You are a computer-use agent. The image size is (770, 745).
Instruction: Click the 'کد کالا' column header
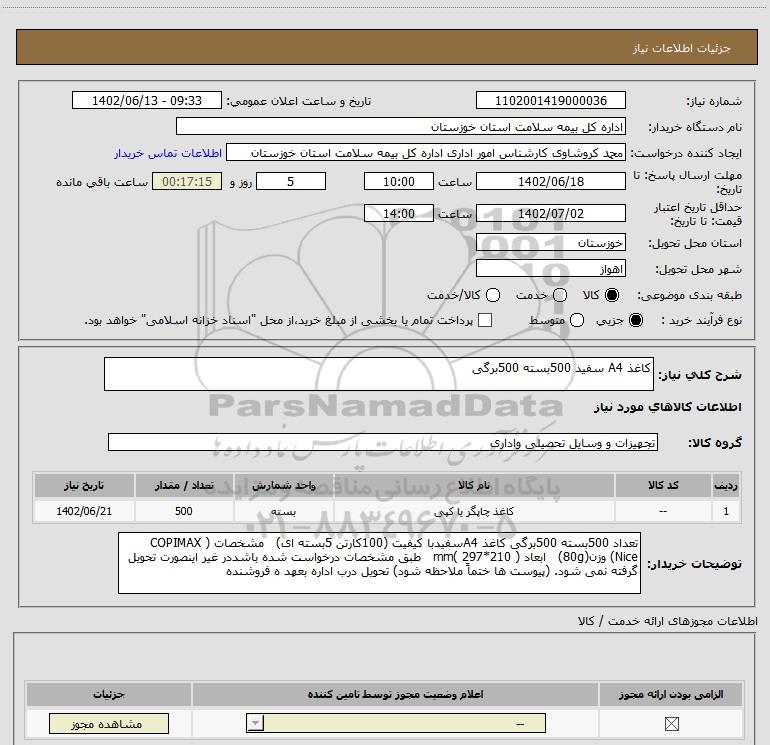[x=663, y=485]
